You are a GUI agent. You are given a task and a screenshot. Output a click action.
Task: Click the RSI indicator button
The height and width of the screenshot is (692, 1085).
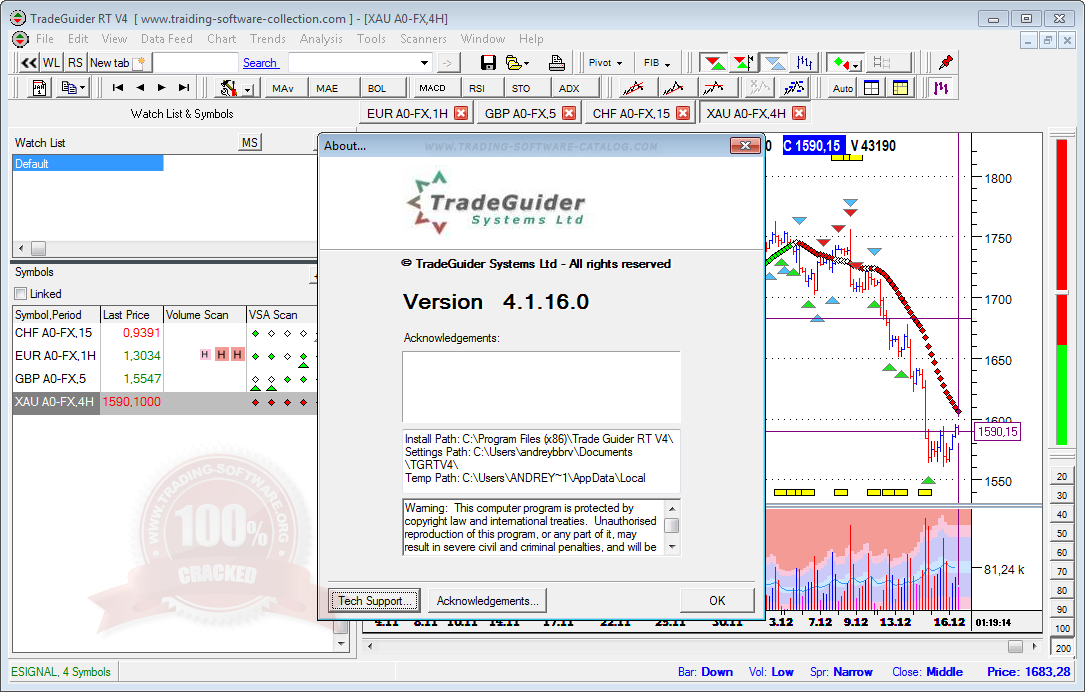click(477, 88)
